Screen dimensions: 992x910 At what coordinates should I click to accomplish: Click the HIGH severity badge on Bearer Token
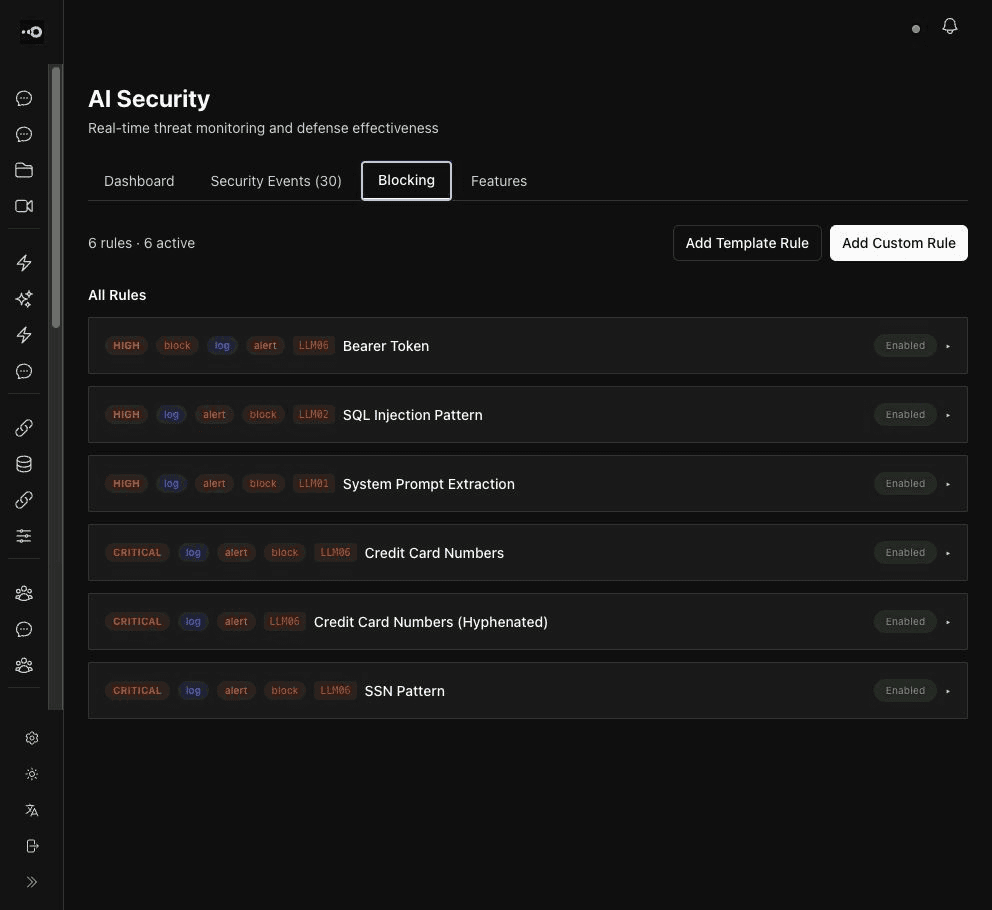(126, 346)
